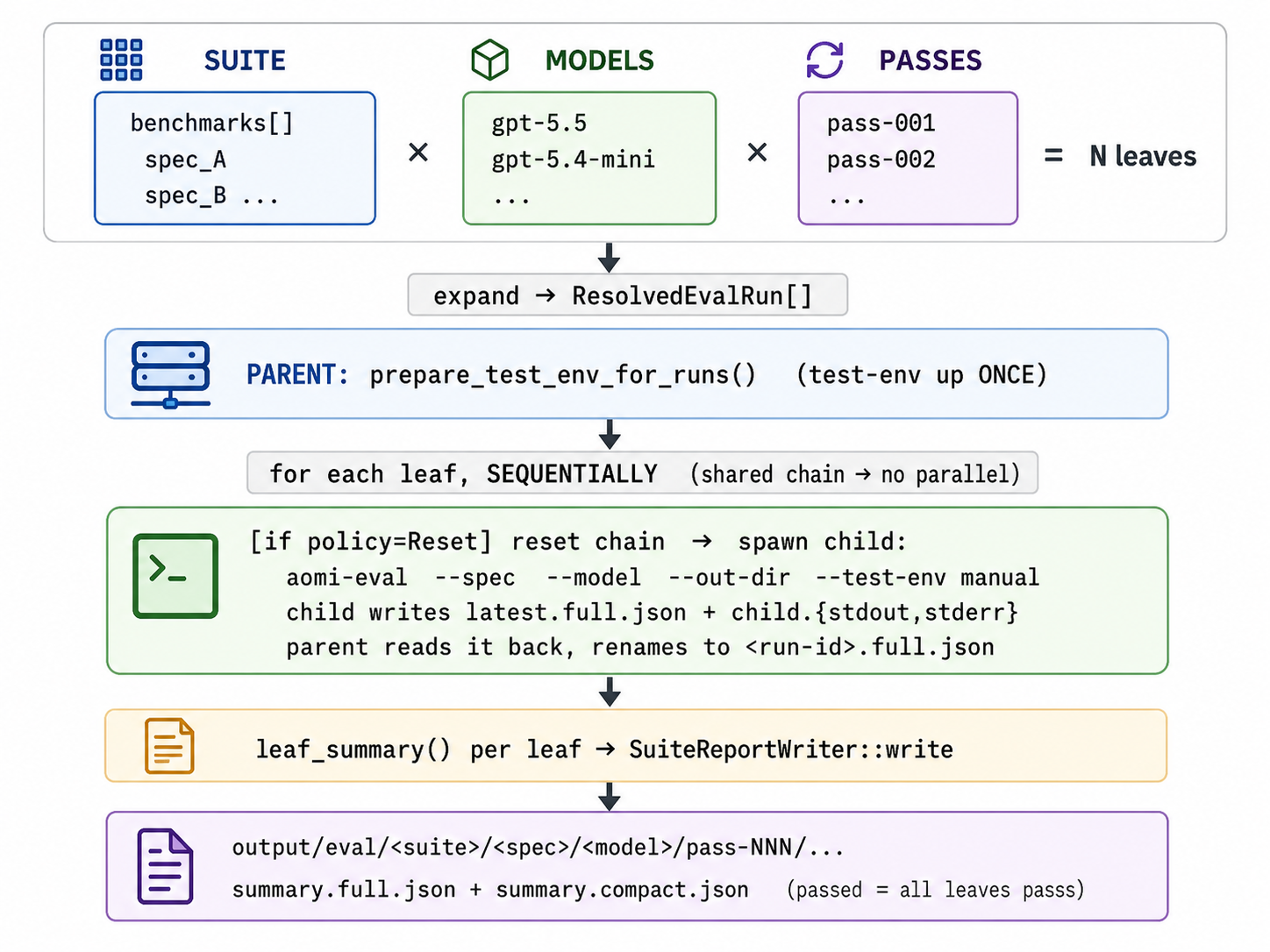Click the expand → ResolvedEvalRun[] box
Image resolution: width=1270 pixels, height=952 pixels.
628,295
